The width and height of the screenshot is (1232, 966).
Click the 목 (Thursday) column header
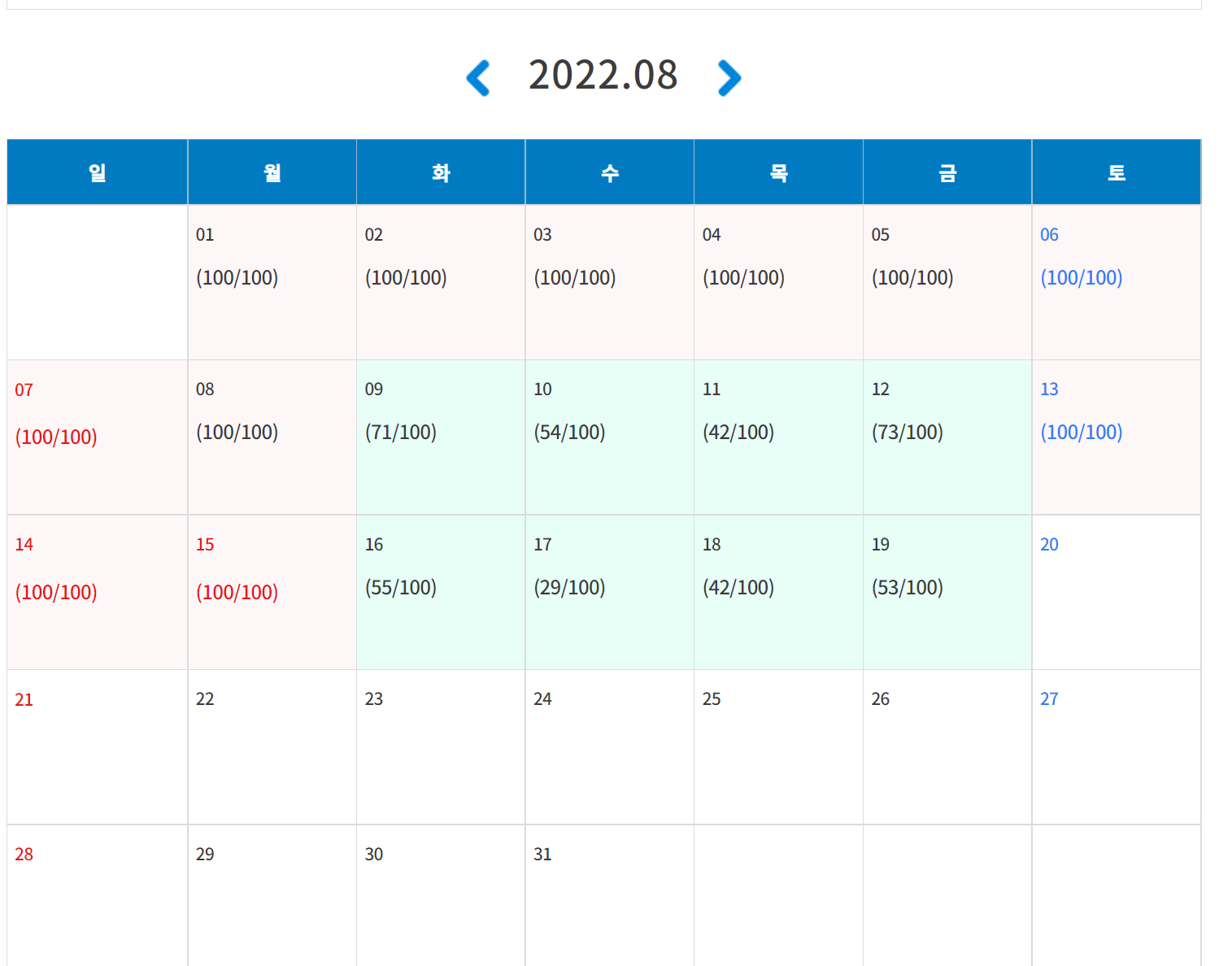(779, 172)
